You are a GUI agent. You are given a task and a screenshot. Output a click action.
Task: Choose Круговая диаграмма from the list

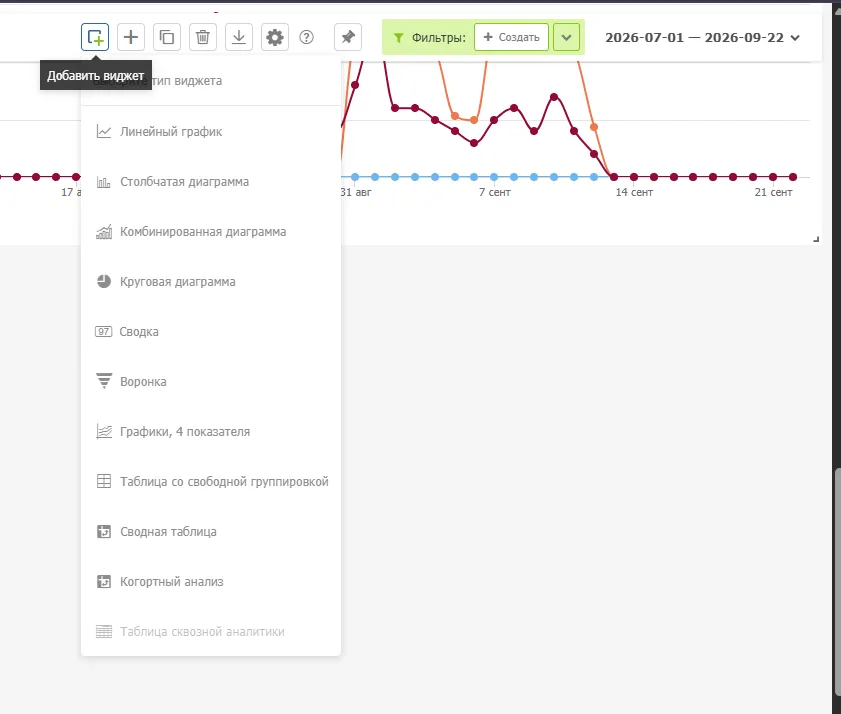[211, 281]
